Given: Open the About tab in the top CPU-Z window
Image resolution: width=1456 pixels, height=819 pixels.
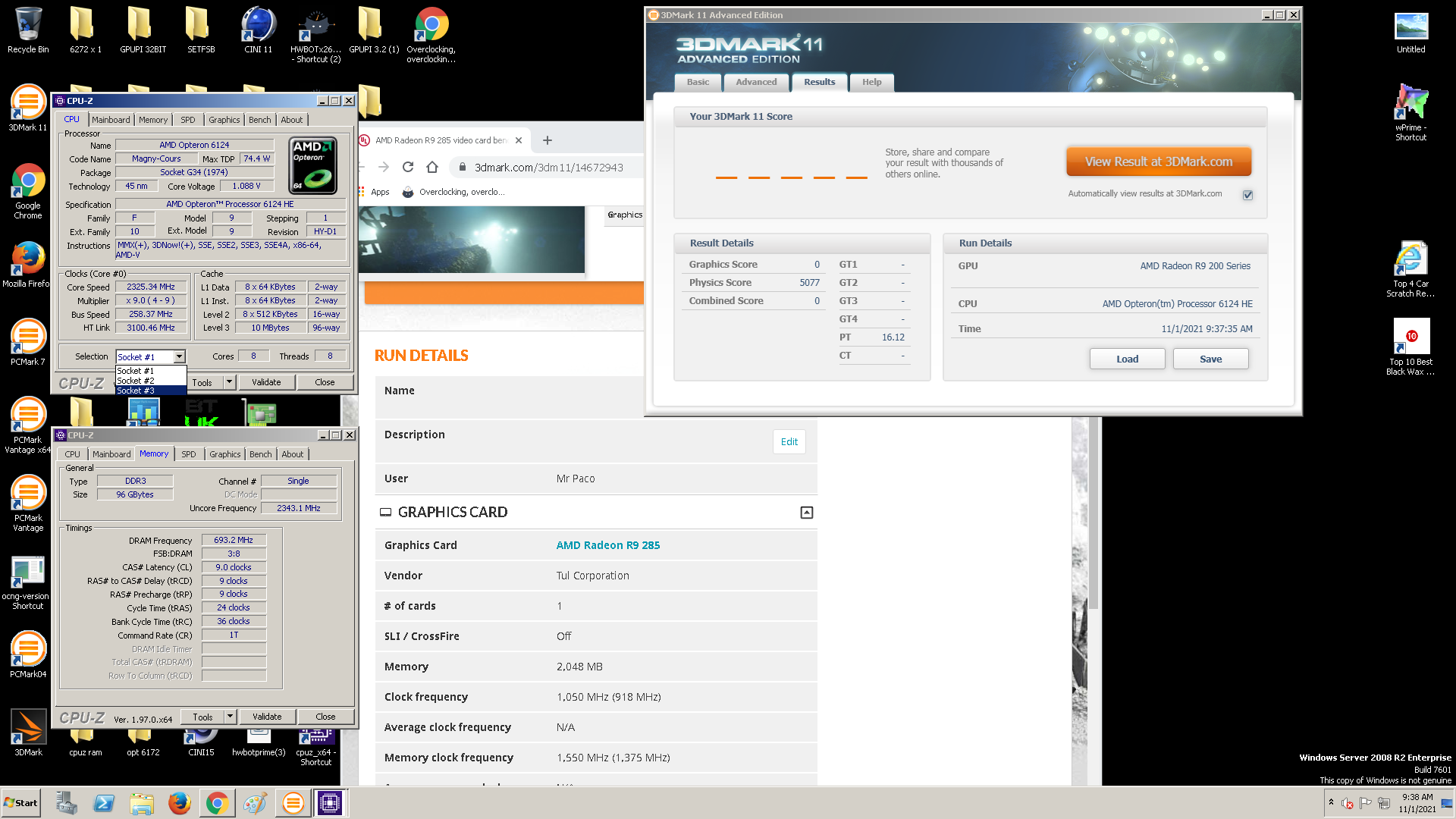Looking at the screenshot, I should 292,120.
